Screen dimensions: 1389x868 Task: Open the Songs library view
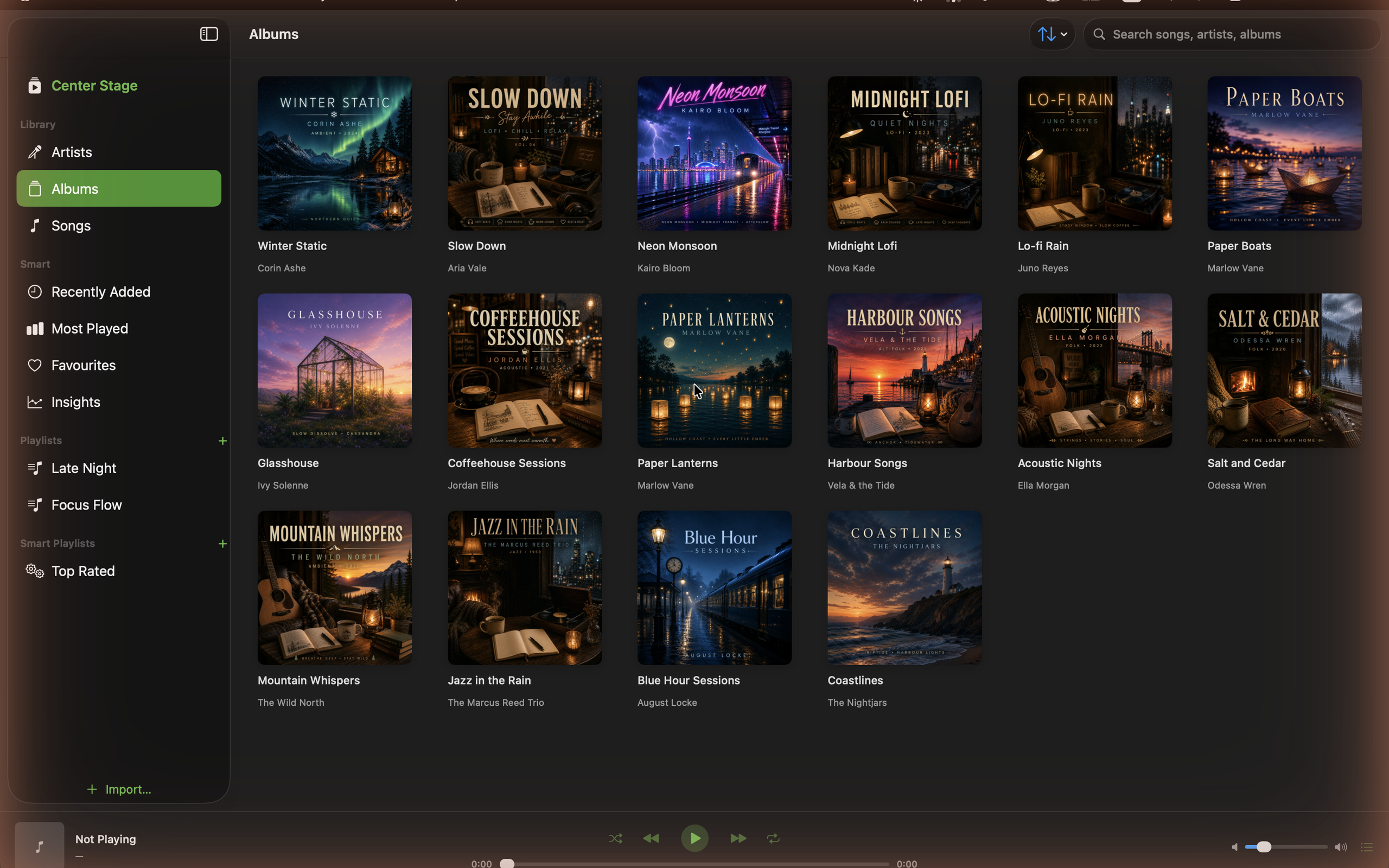click(x=119, y=225)
